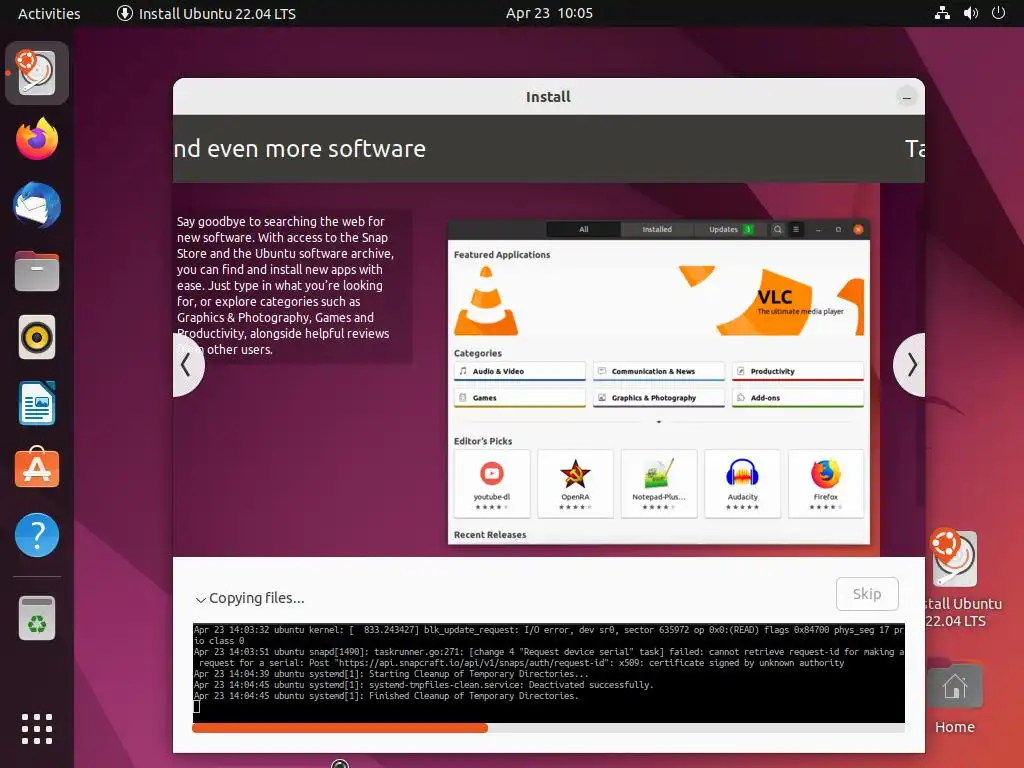Open the Trash in the dock
Screen dimensions: 1024x768
click(37, 618)
